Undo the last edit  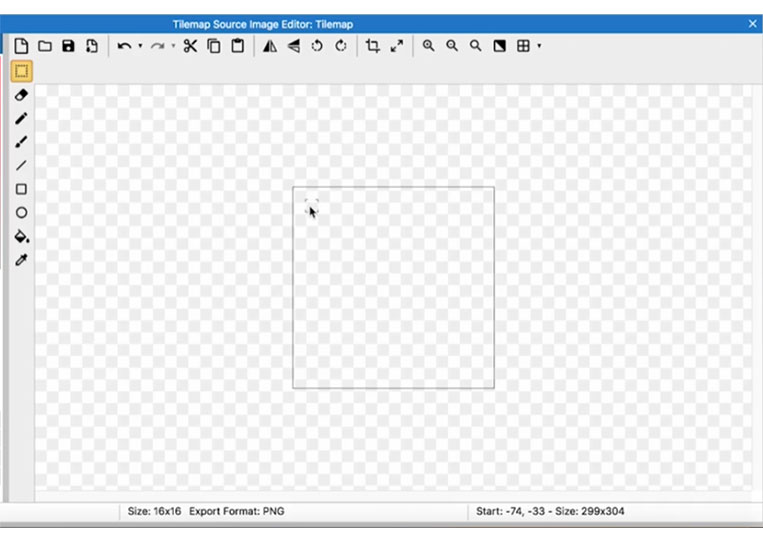click(x=124, y=46)
